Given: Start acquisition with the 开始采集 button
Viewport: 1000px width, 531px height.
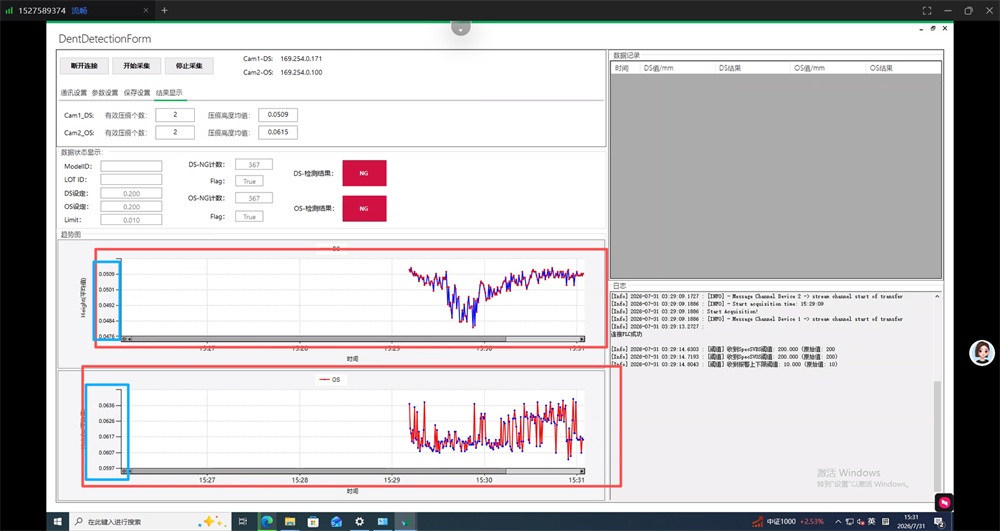Looking at the screenshot, I should click(x=136, y=66).
